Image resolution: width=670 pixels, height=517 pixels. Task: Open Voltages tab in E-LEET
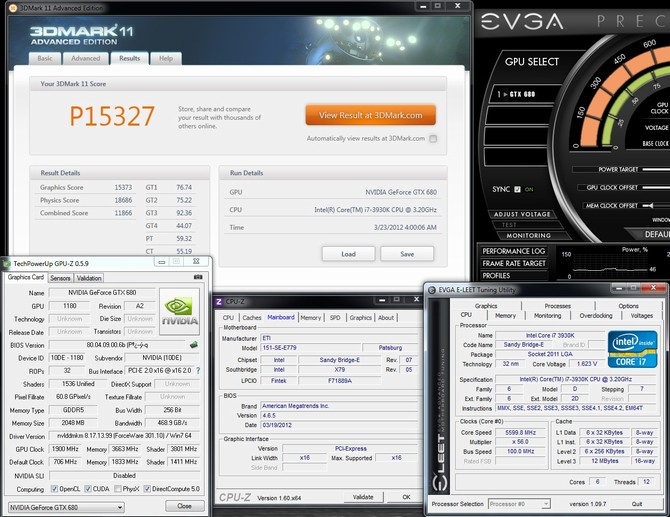(x=642, y=316)
